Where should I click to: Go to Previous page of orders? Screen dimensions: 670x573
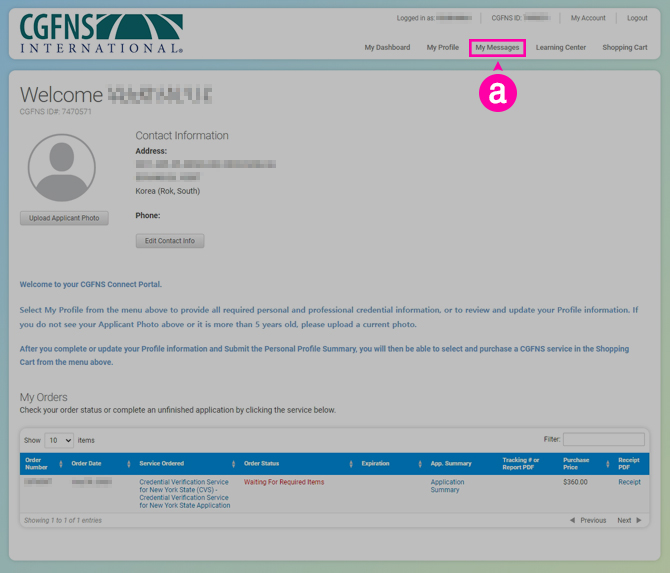click(588, 520)
